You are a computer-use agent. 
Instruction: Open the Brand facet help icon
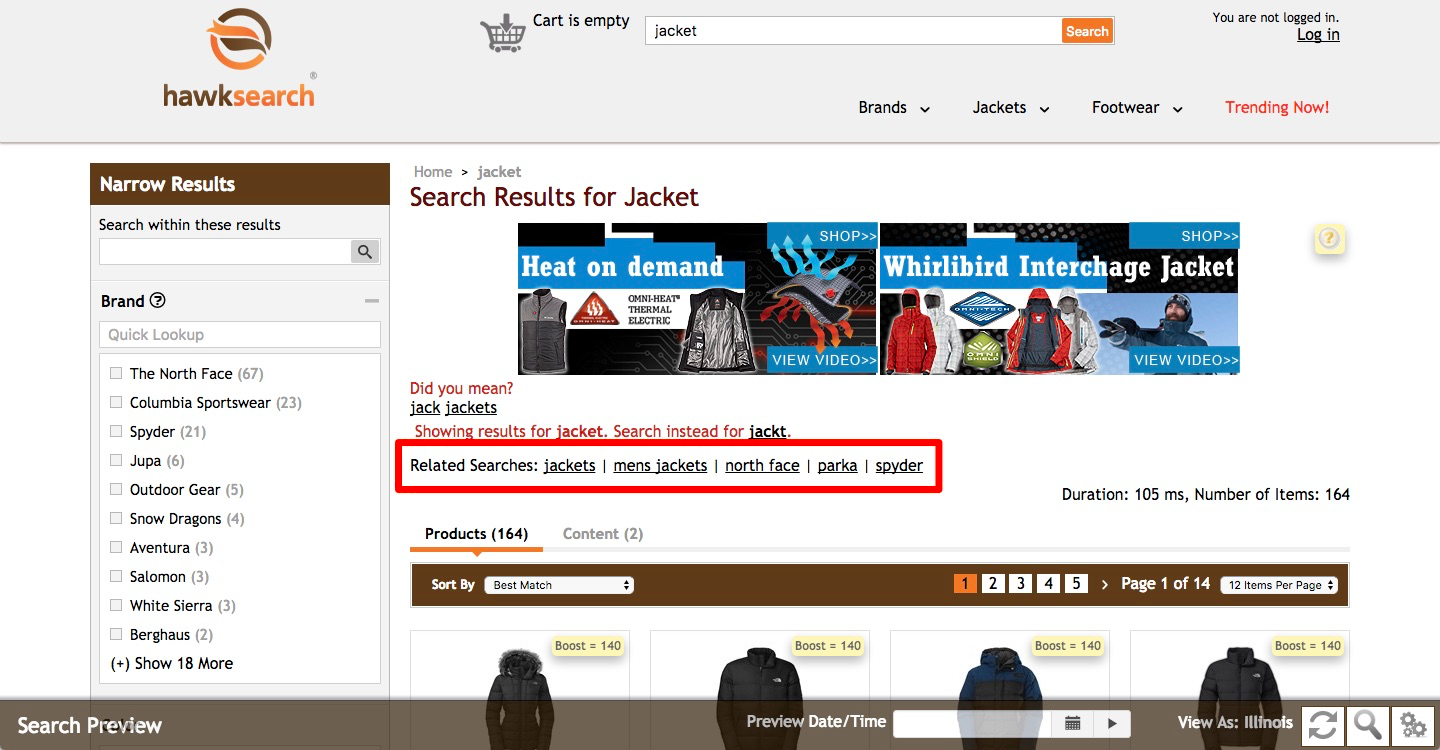157,300
